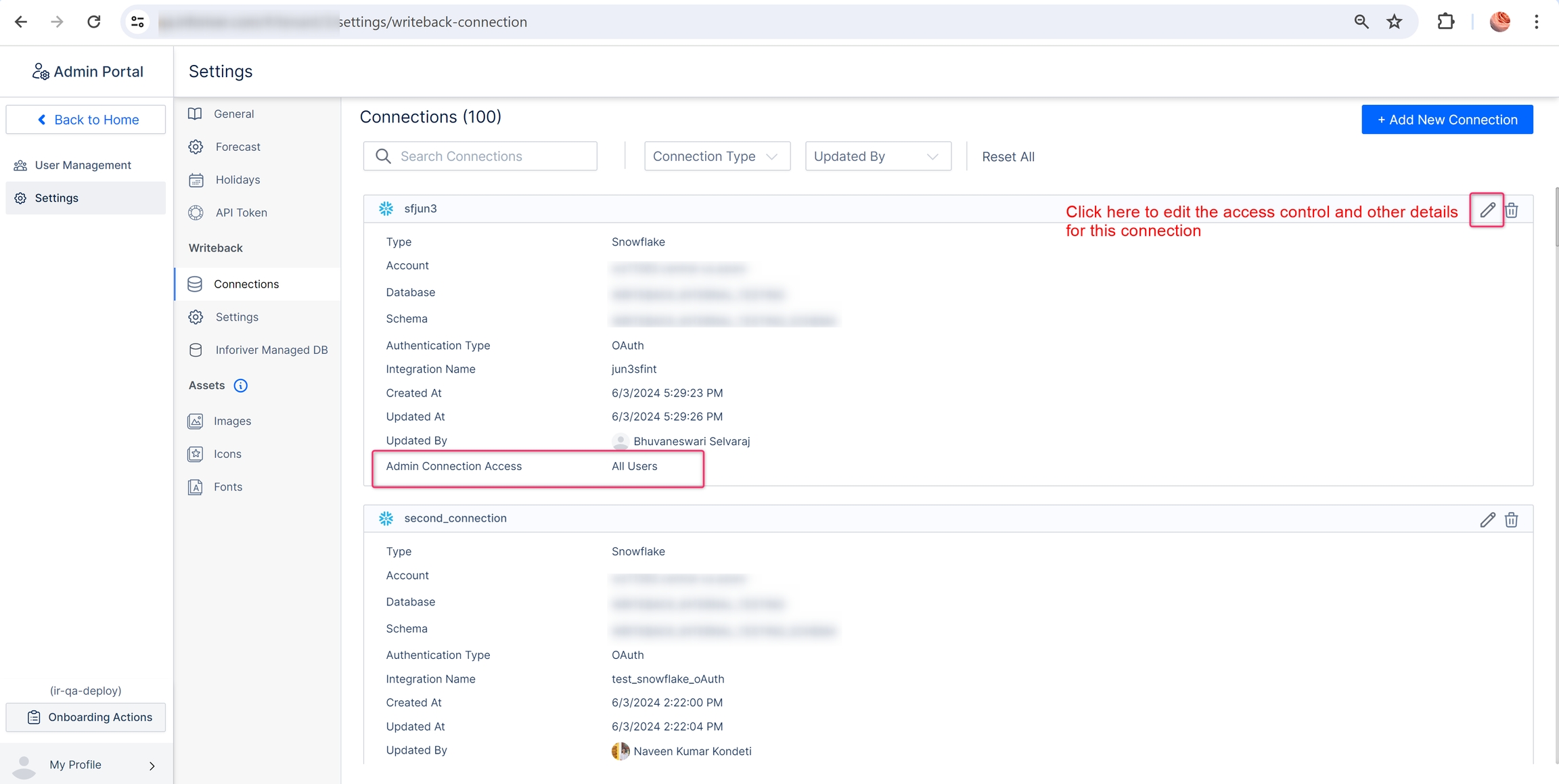The width and height of the screenshot is (1559, 784).
Task: Open the Holidays settings item
Action: pos(238,180)
